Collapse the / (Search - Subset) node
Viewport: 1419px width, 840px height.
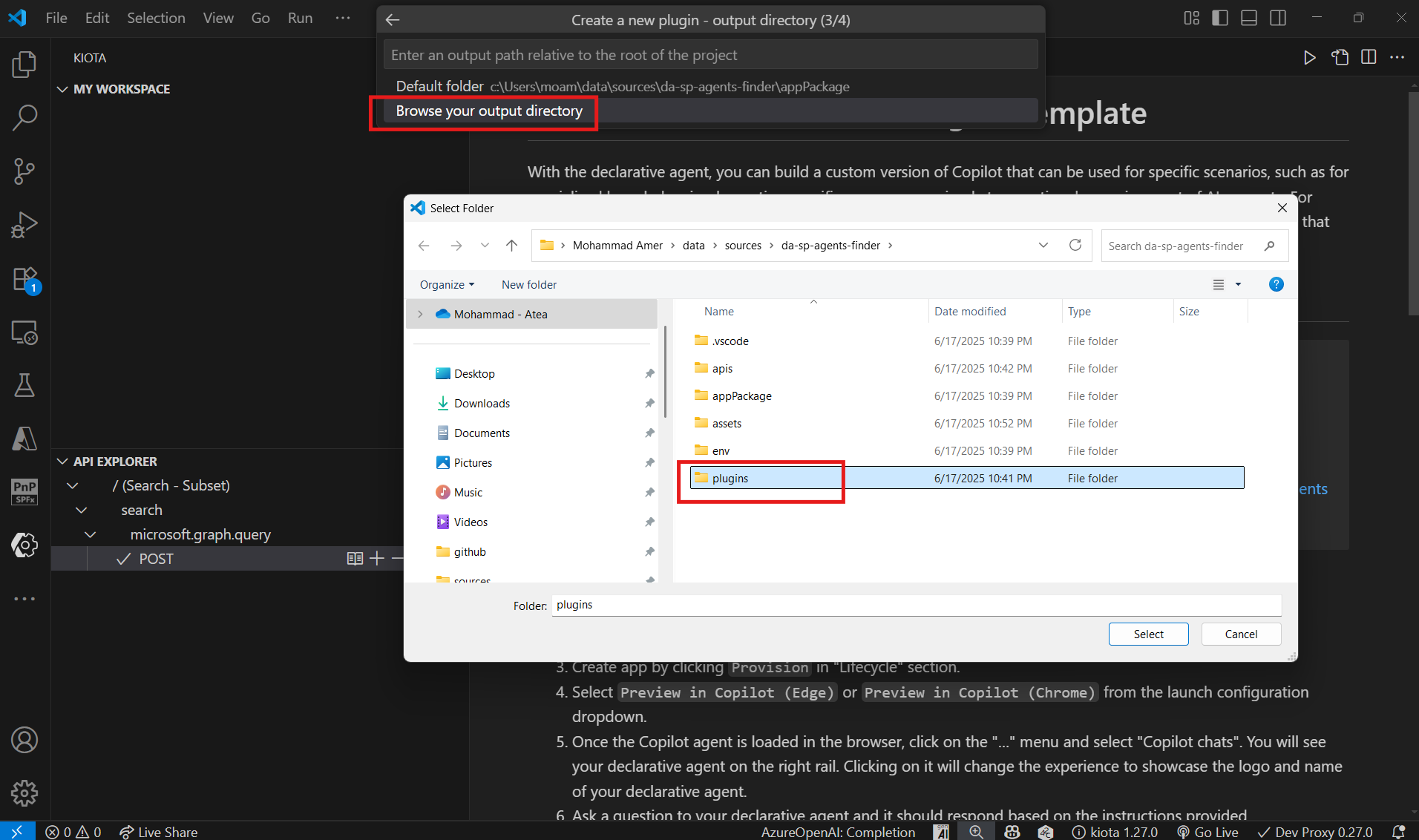pos(73,485)
